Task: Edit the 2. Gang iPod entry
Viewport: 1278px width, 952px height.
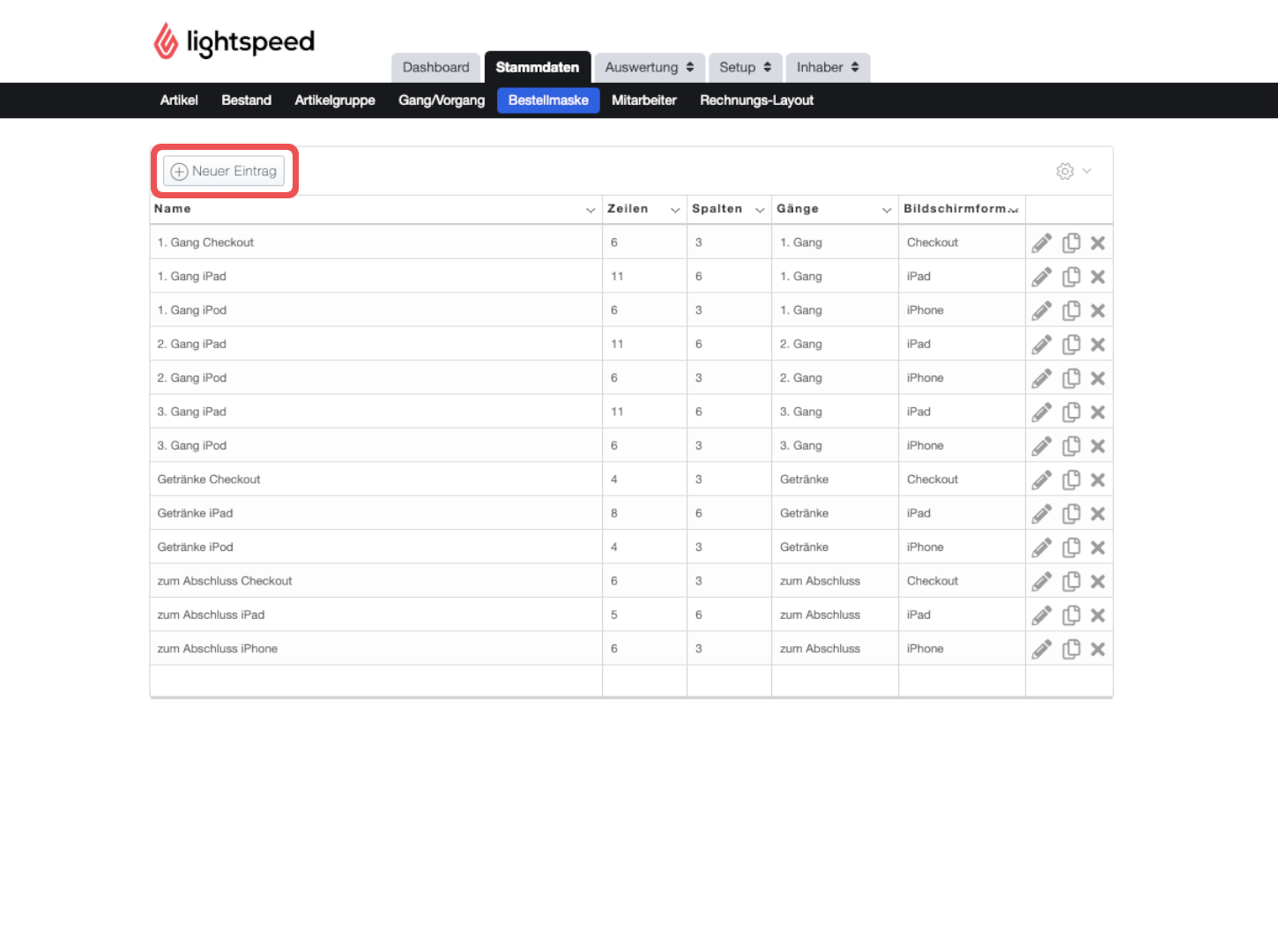Action: 1042,378
